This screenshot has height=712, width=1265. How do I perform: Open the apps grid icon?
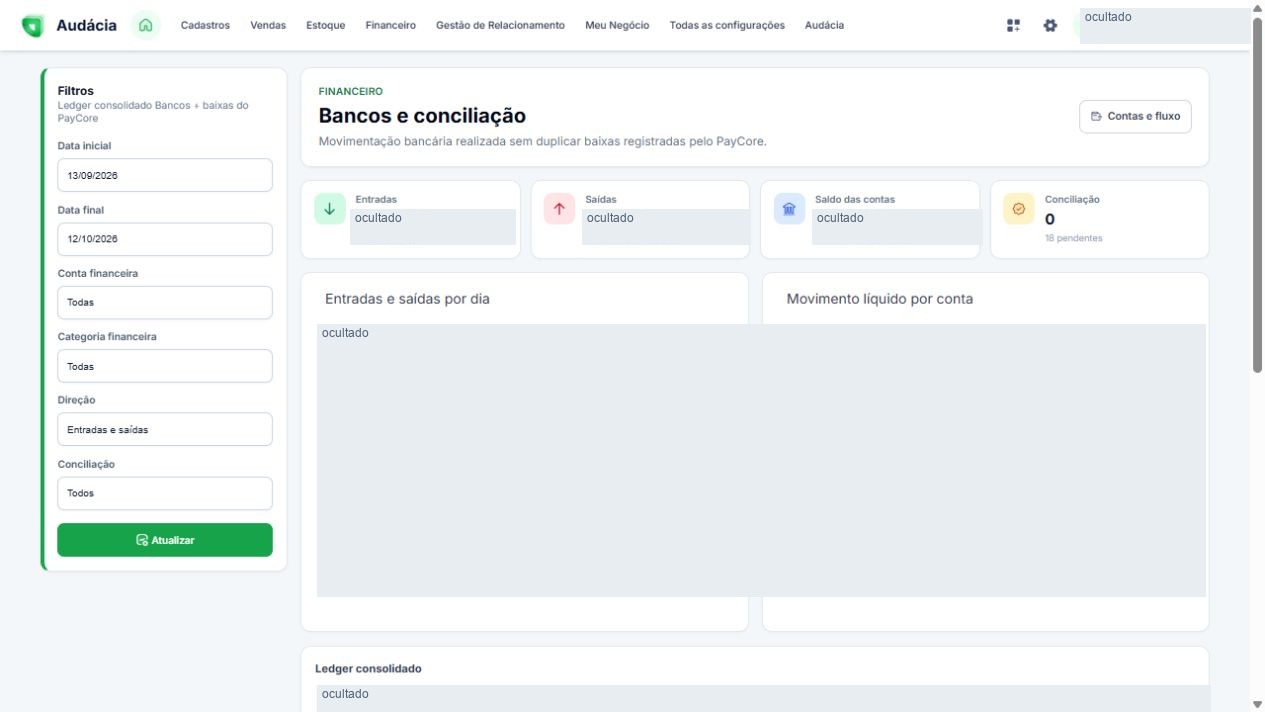(x=1014, y=25)
